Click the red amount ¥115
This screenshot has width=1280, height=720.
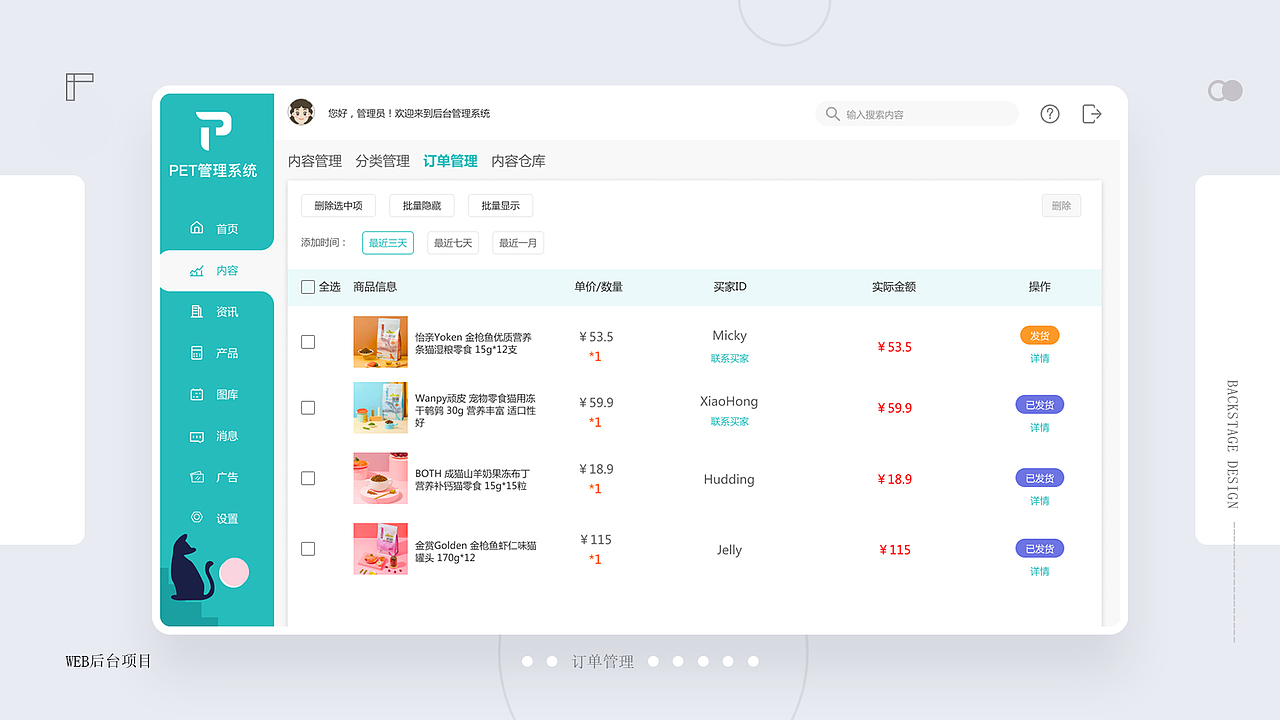pos(895,550)
